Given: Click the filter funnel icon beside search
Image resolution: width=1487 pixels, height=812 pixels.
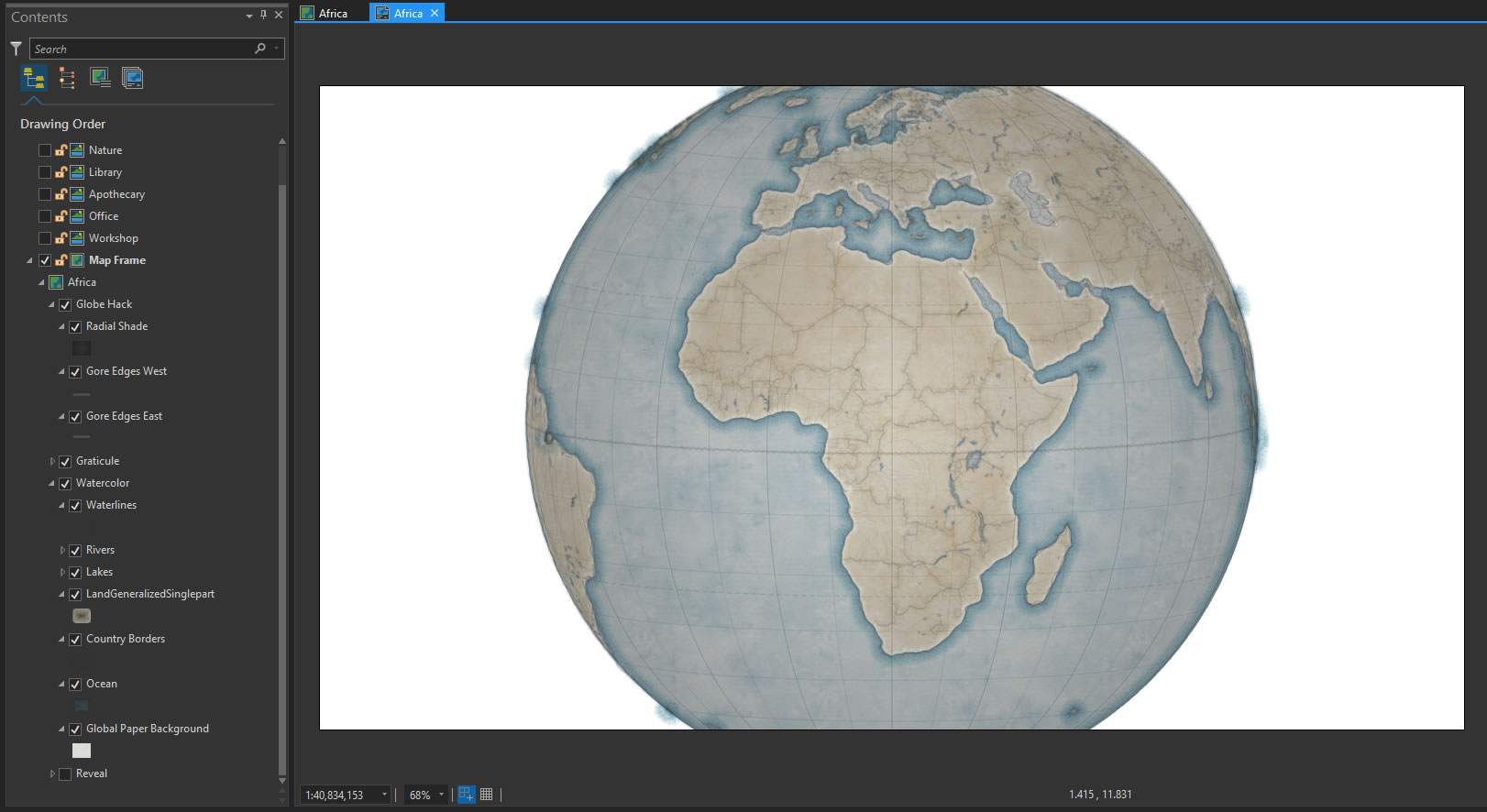Looking at the screenshot, I should (x=16, y=49).
